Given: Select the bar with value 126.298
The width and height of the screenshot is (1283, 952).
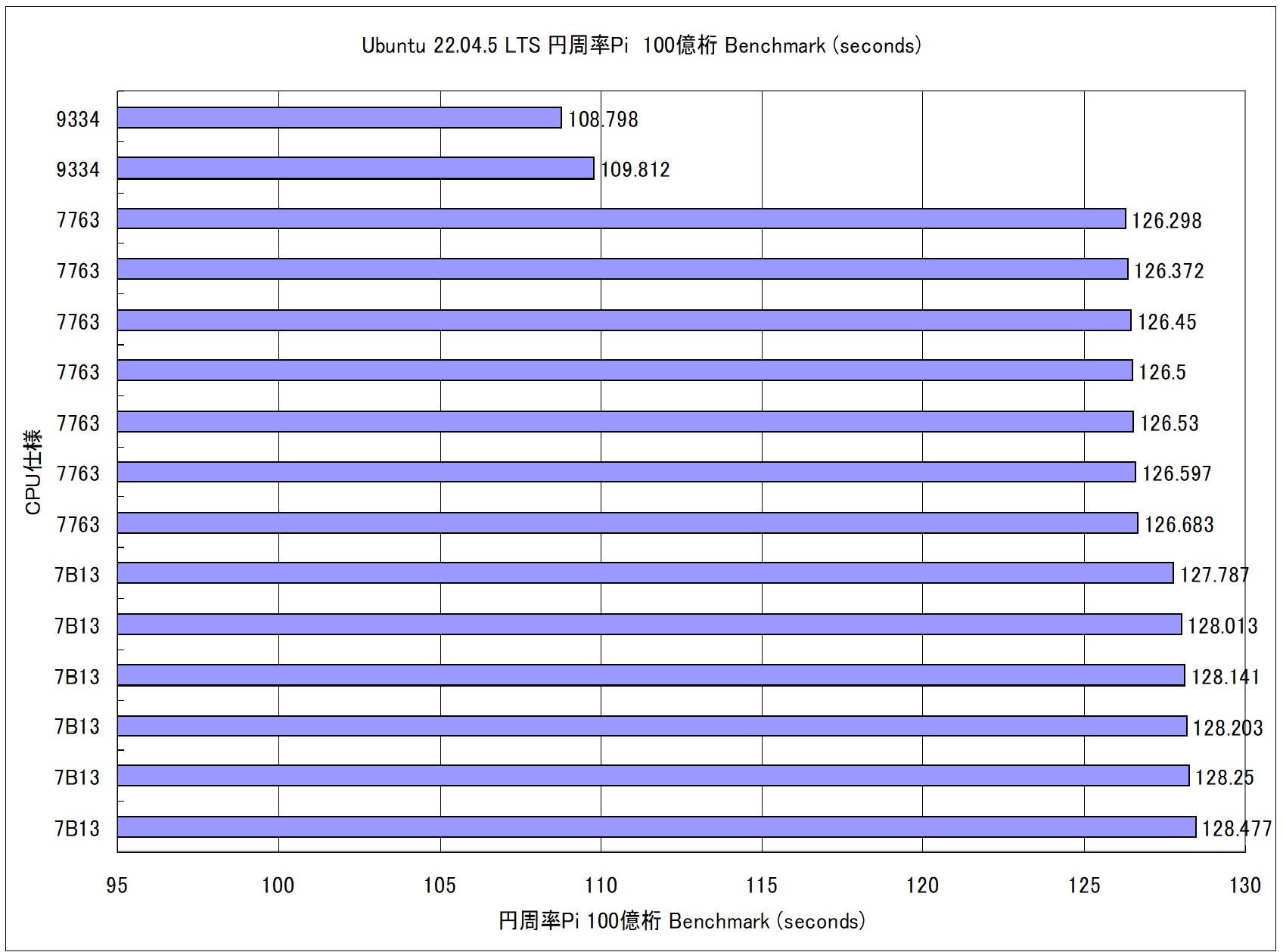Looking at the screenshot, I should pyautogui.click(x=621, y=219).
